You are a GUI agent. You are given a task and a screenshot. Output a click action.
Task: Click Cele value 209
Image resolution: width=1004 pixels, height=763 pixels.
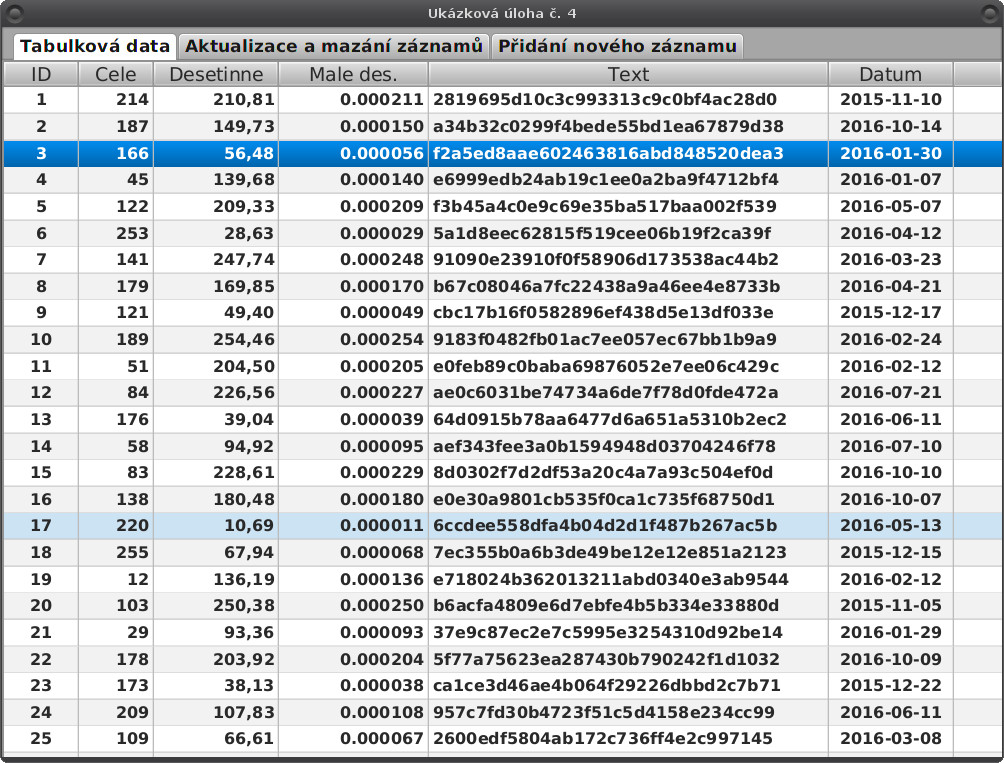[116, 712]
